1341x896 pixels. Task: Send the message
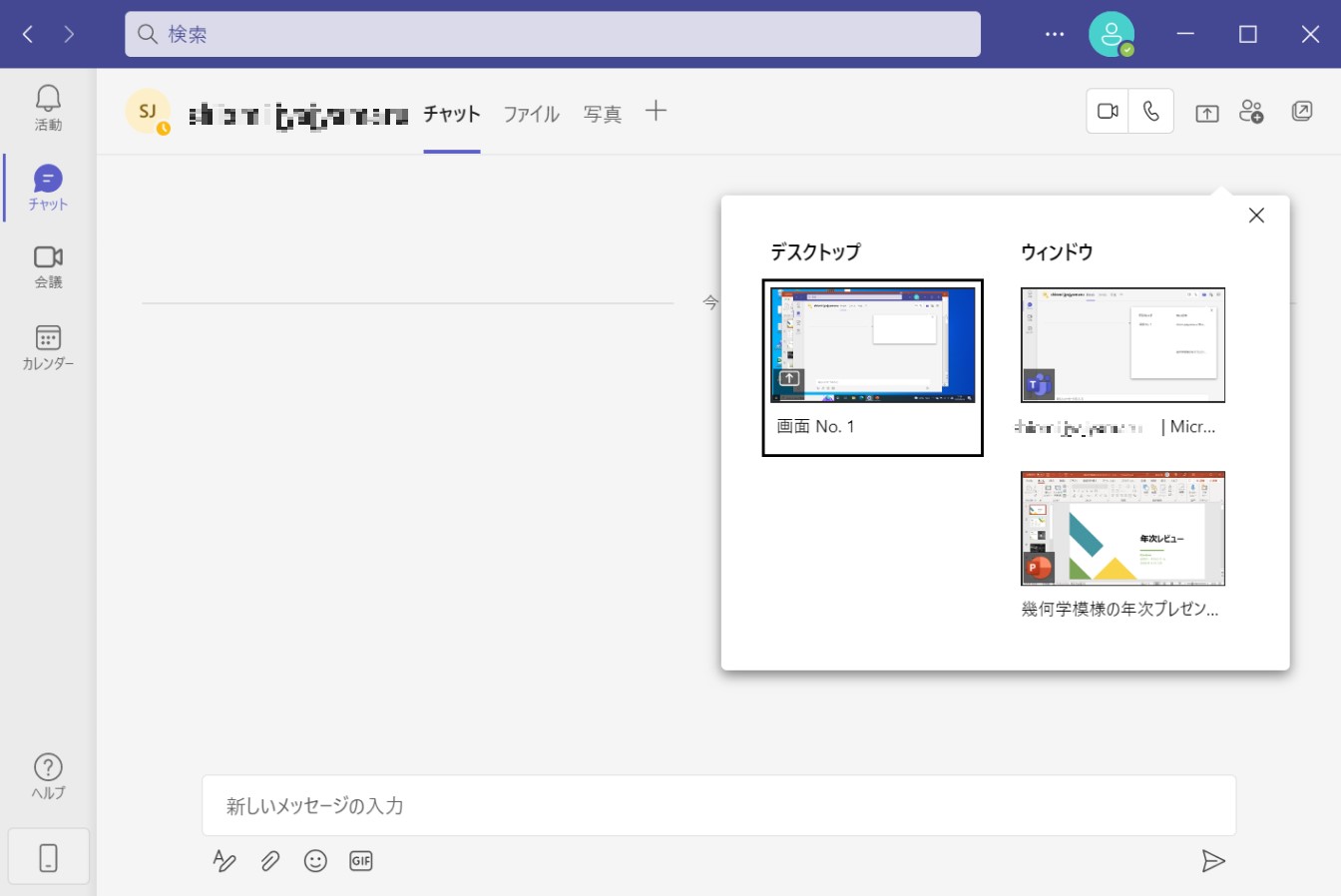(1214, 860)
